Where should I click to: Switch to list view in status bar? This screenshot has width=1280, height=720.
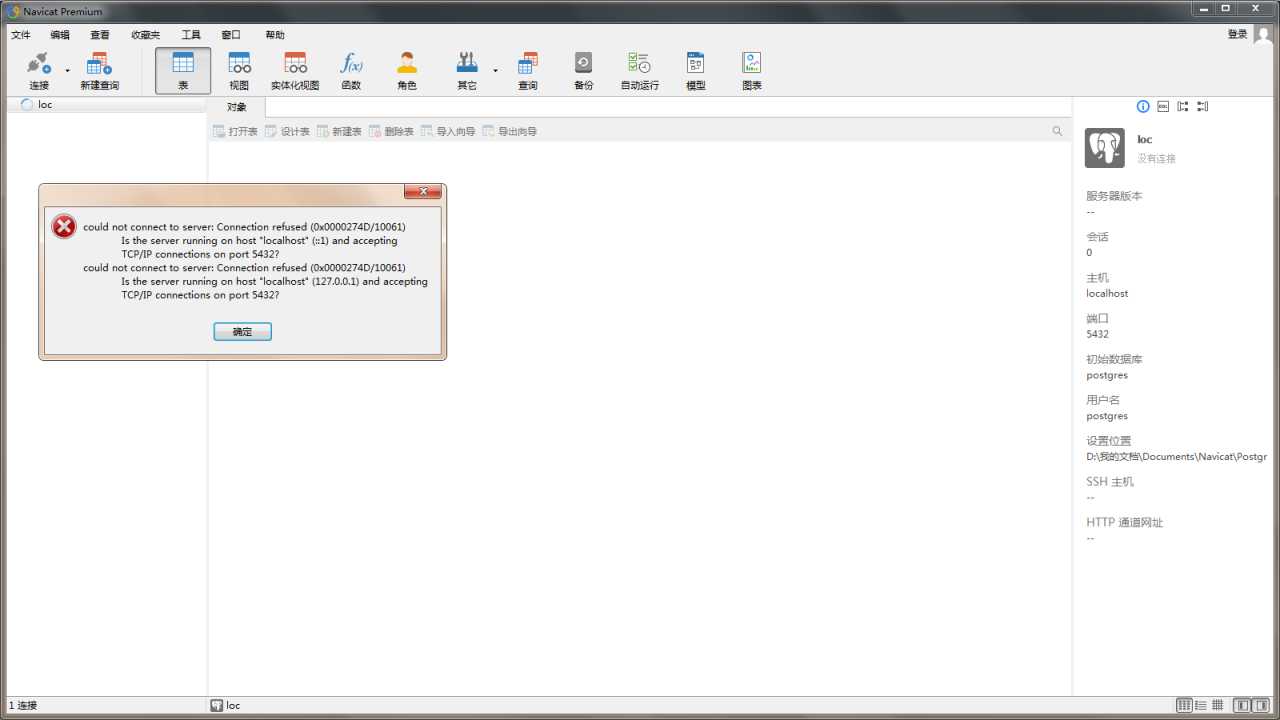pos(1201,705)
